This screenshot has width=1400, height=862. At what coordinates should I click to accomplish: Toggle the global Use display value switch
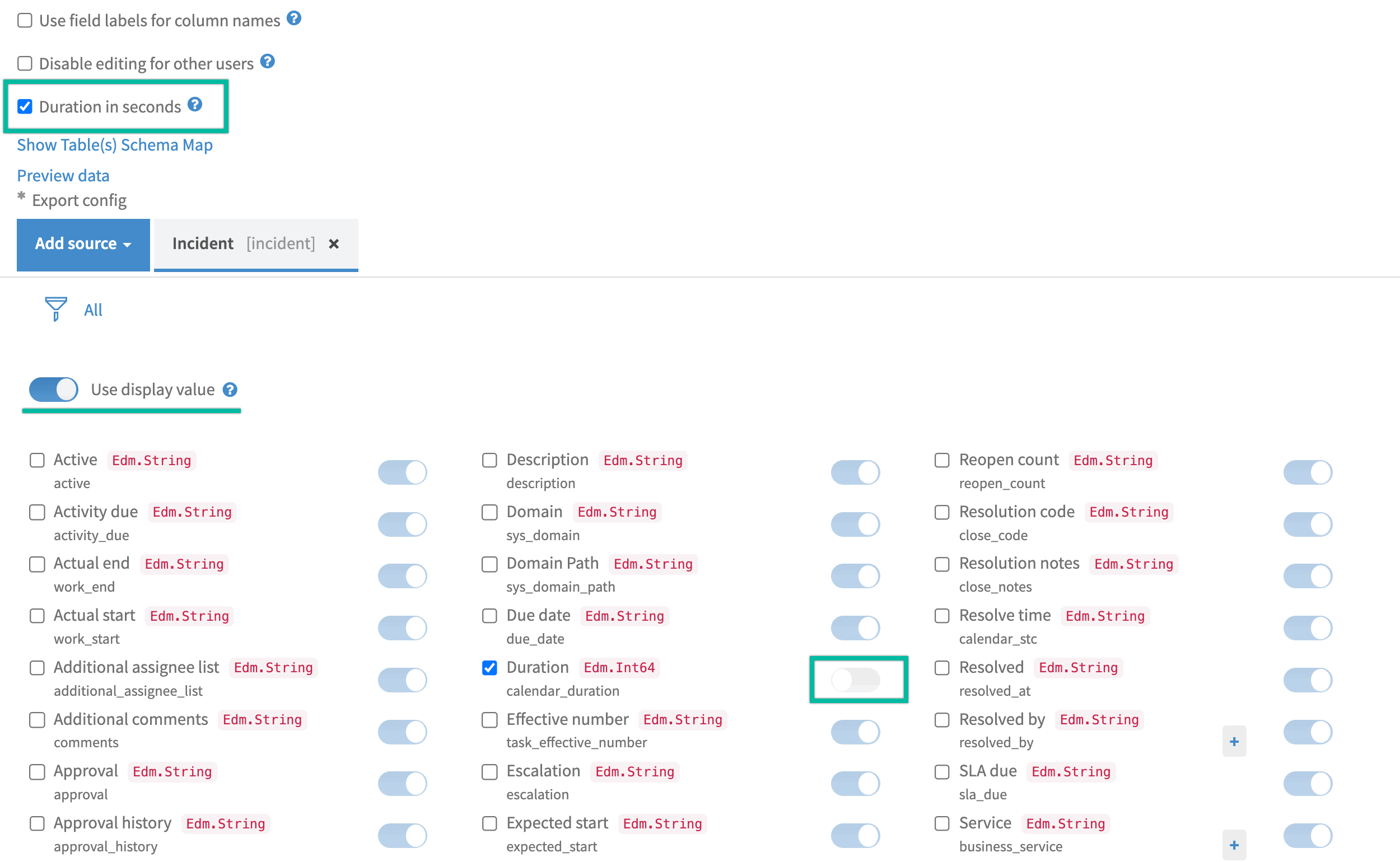(x=54, y=390)
